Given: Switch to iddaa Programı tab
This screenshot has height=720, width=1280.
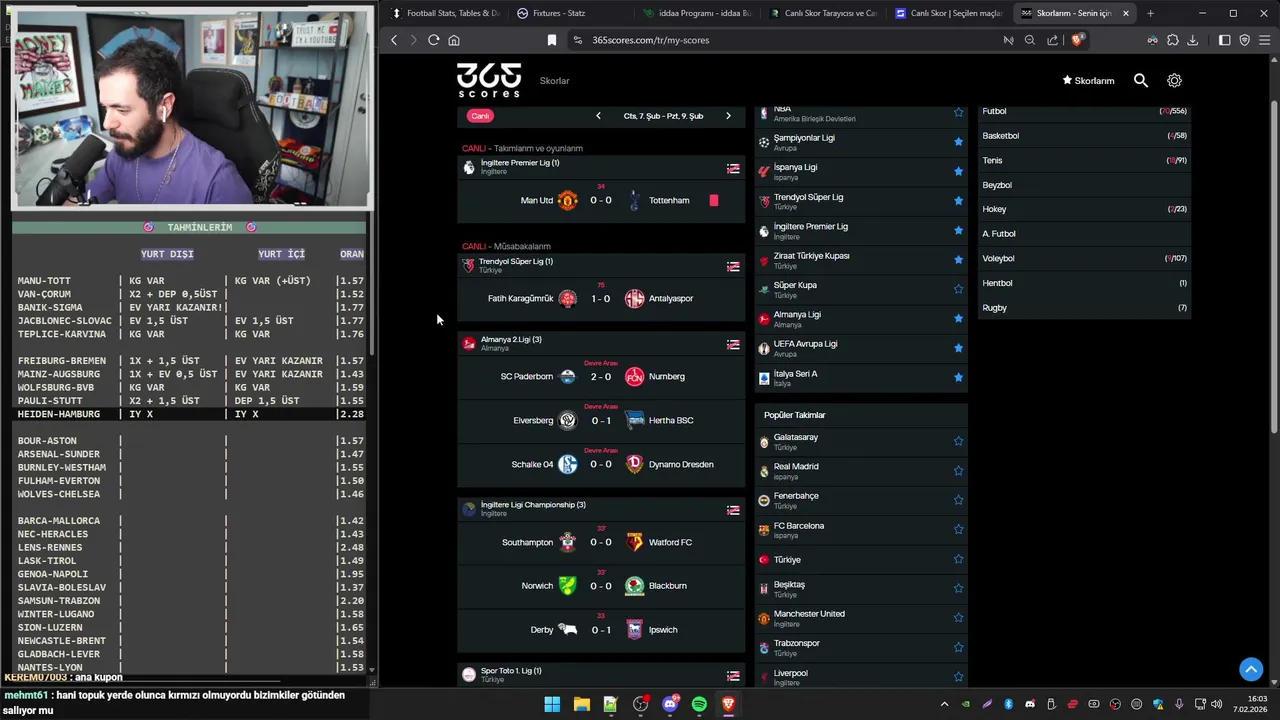Looking at the screenshot, I should [696, 13].
